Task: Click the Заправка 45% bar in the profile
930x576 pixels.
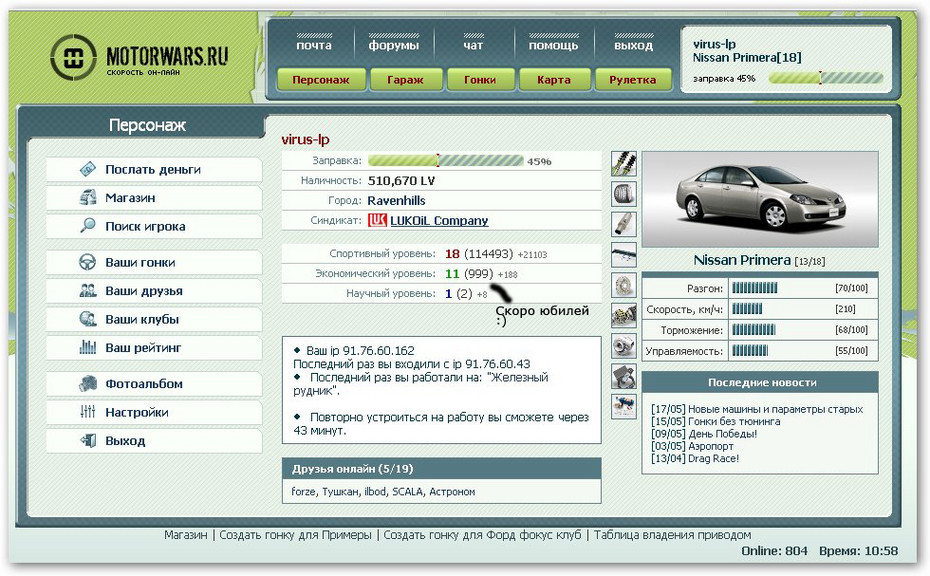Action: 445,161
